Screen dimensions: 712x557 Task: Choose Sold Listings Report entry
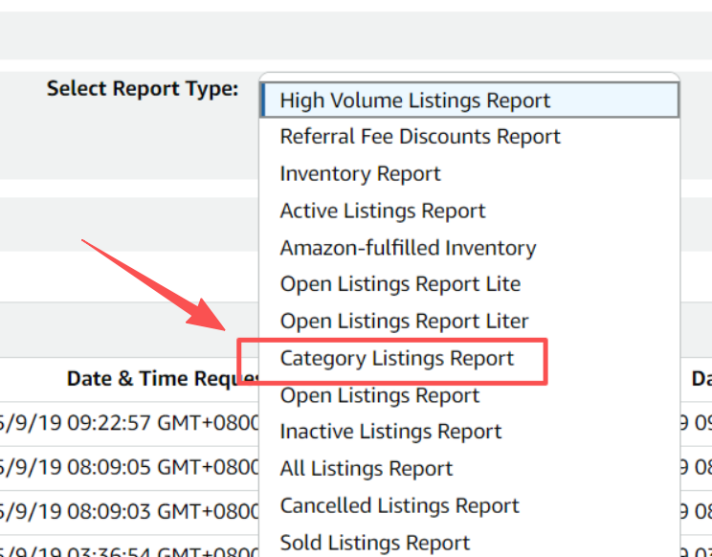click(x=374, y=543)
